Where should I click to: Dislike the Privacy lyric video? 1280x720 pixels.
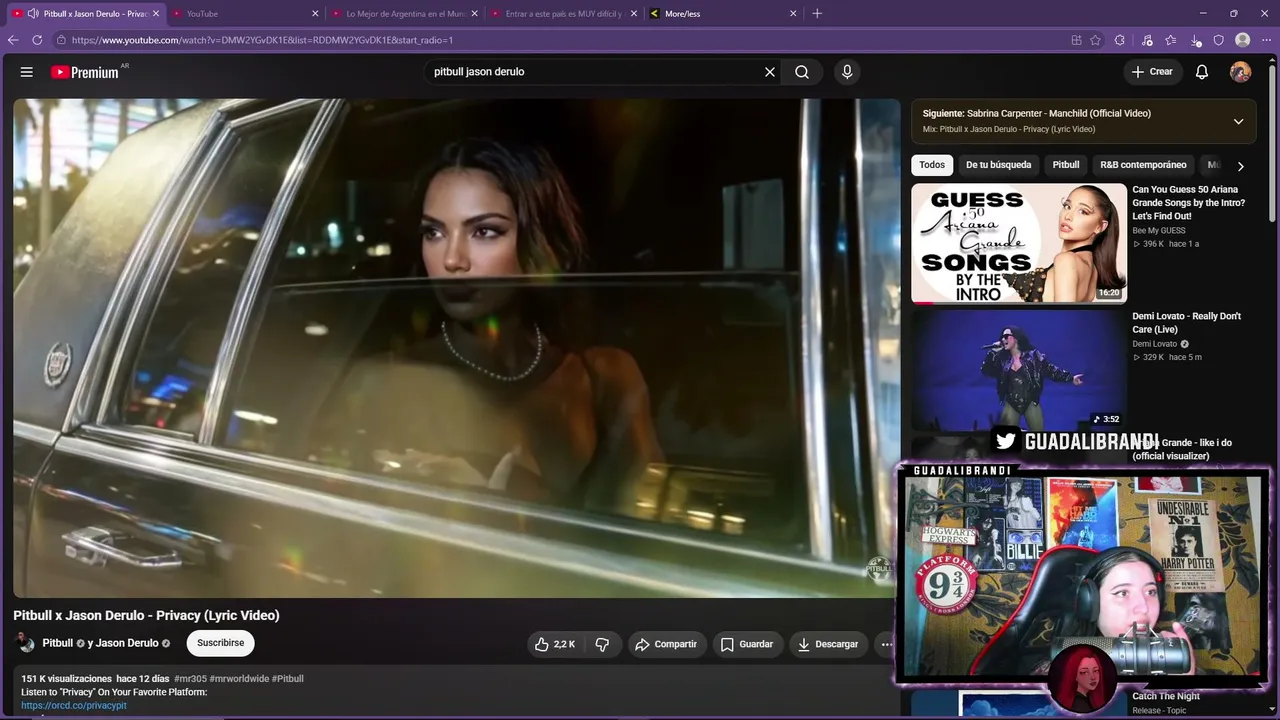(x=602, y=644)
